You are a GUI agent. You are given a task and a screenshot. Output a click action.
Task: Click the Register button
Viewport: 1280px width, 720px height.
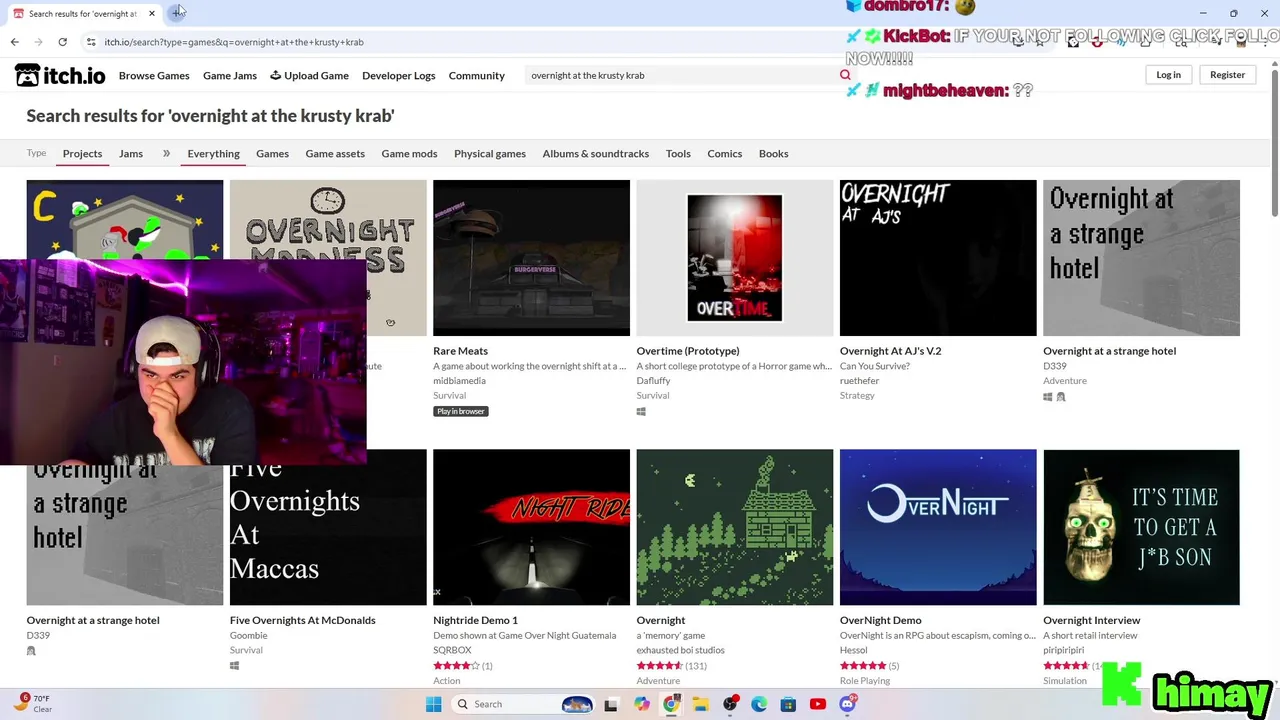coord(1227,75)
